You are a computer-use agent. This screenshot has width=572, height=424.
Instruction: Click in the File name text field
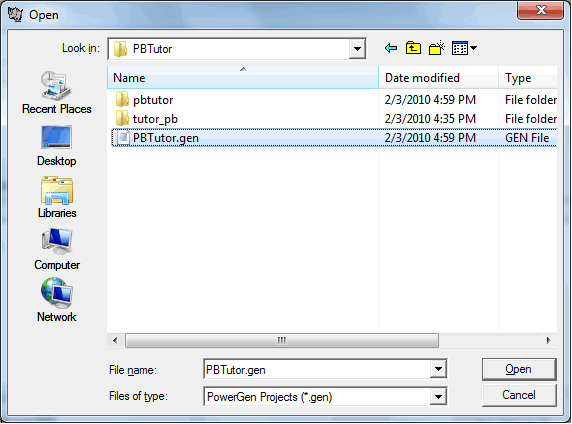tap(317, 370)
